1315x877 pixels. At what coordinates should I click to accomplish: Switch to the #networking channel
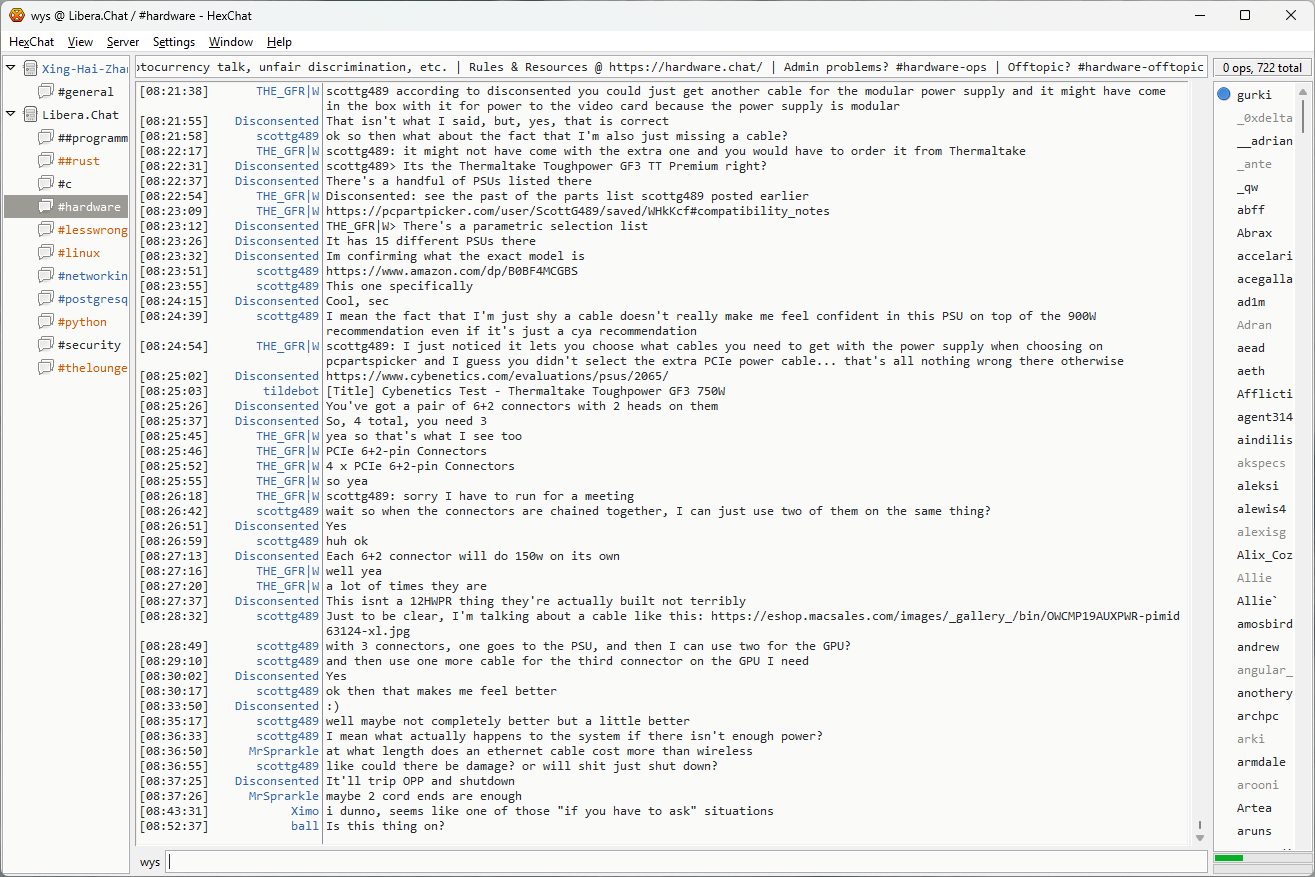tap(92, 276)
